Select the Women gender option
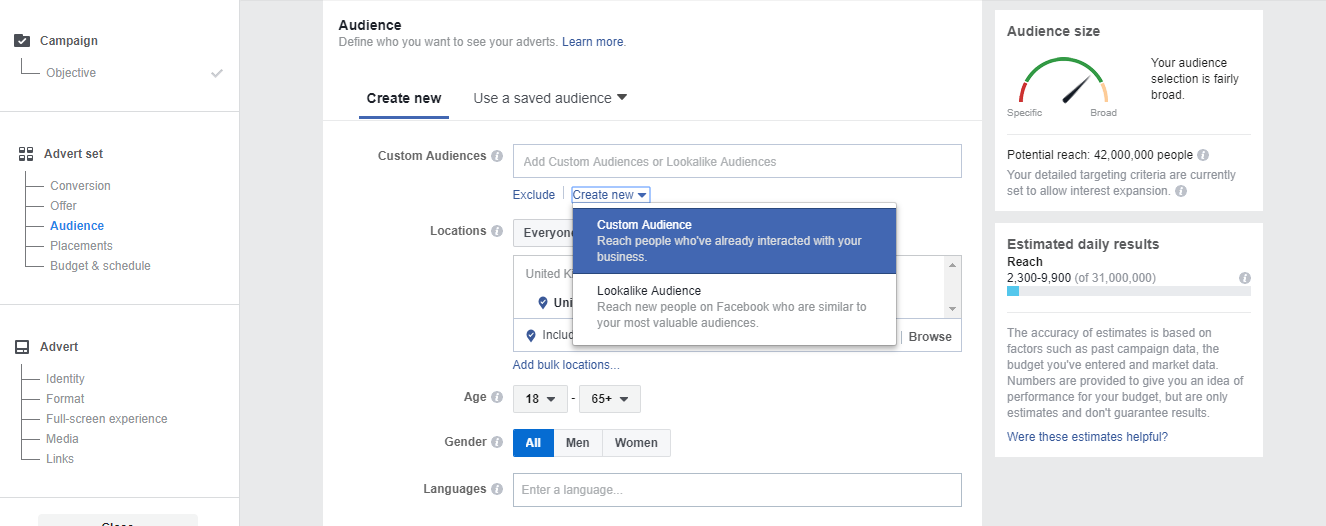Screen dimensions: 1326x526 (636, 443)
